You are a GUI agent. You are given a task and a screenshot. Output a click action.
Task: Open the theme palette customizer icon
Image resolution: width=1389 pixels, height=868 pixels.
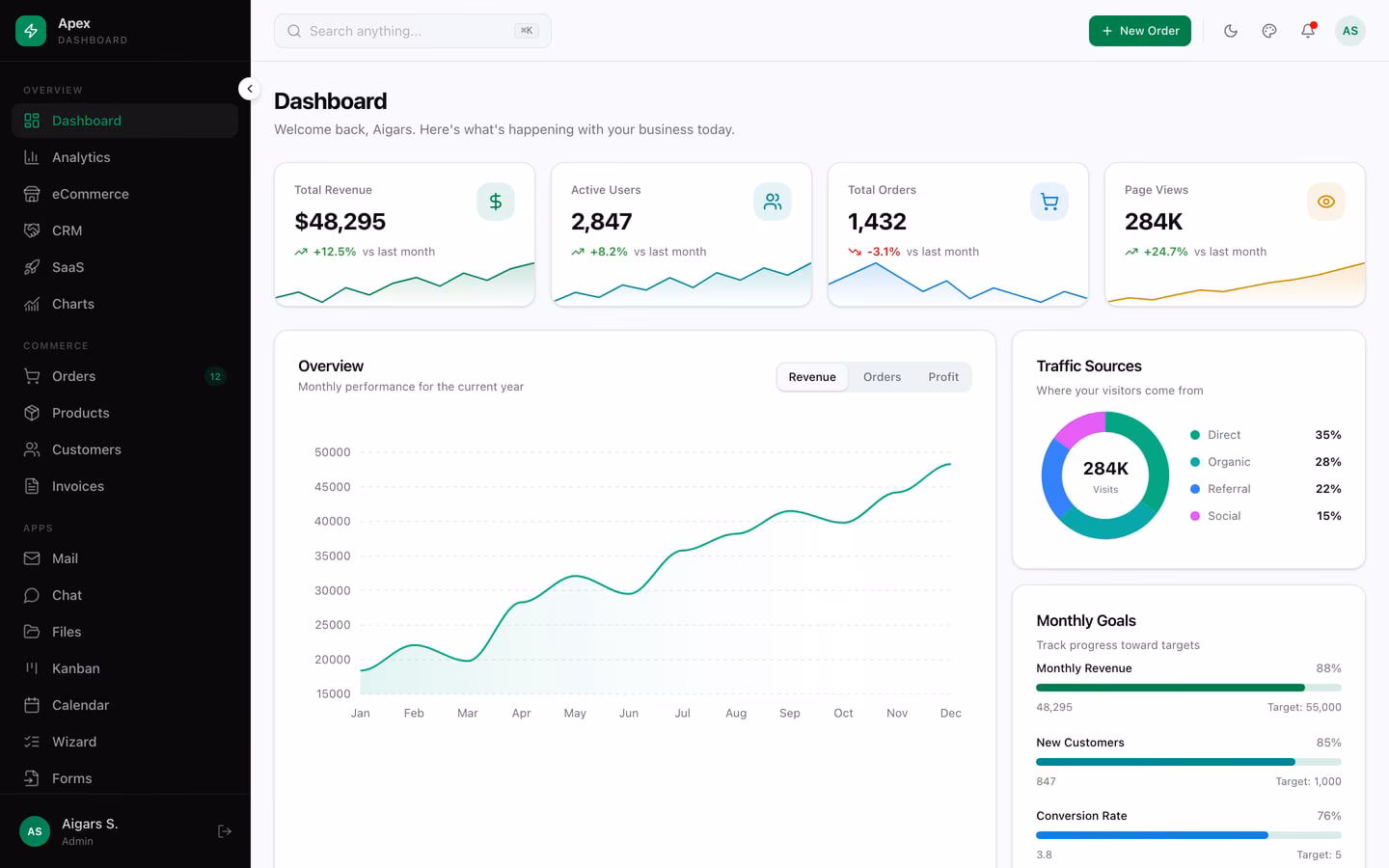1269,31
